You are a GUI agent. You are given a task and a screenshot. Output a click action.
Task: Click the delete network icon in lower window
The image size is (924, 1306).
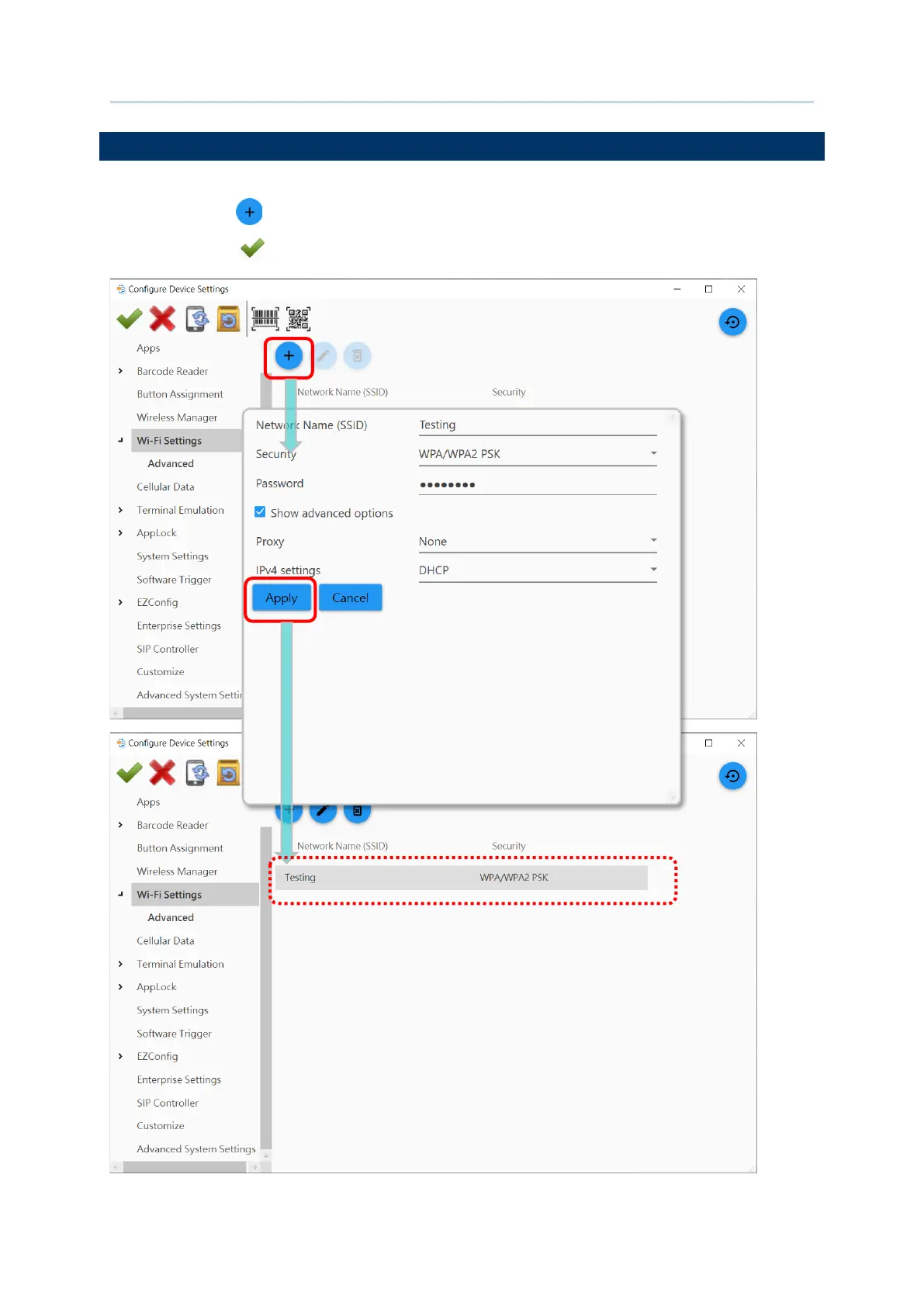click(x=358, y=812)
